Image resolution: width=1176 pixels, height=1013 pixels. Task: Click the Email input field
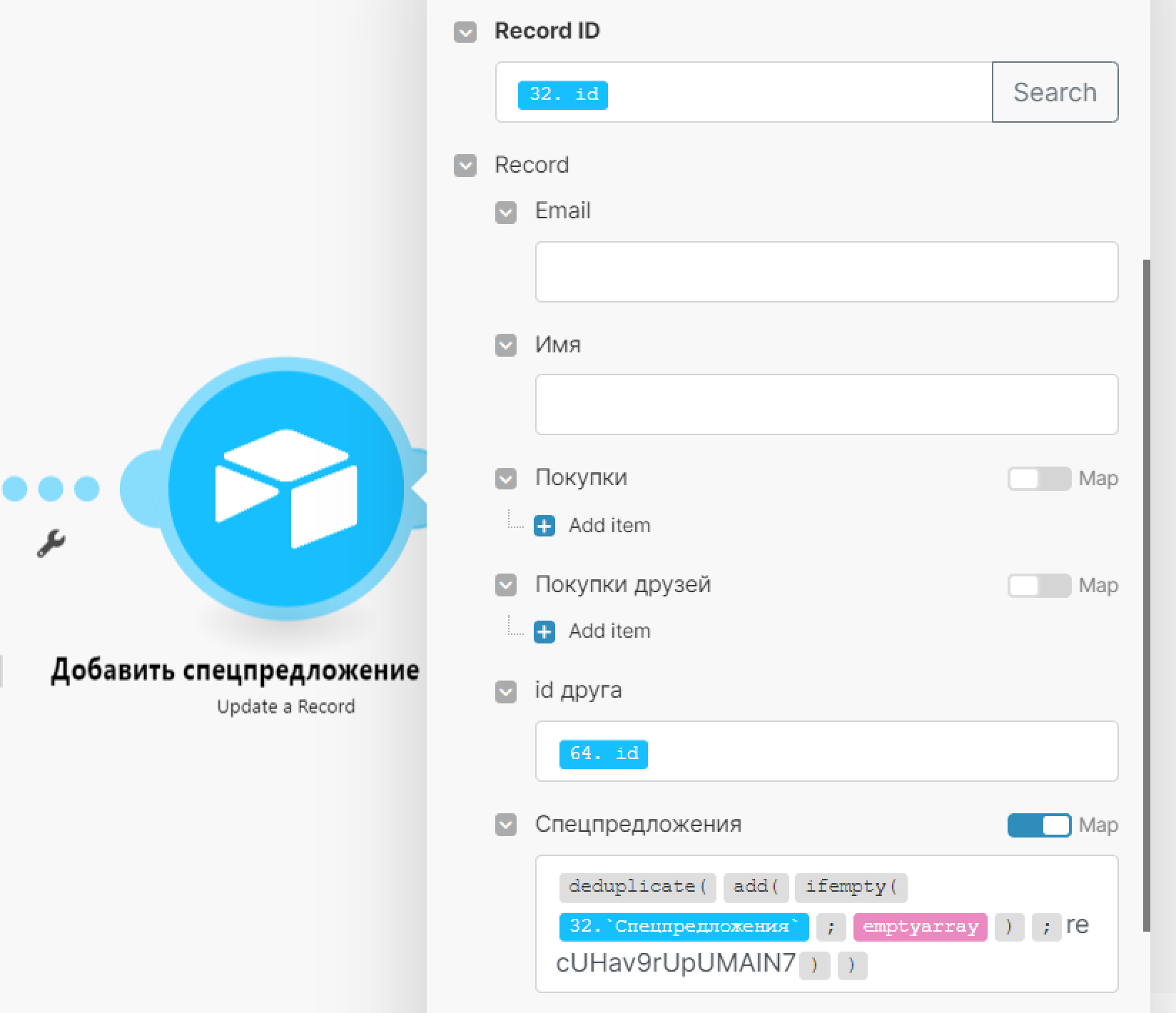826,272
